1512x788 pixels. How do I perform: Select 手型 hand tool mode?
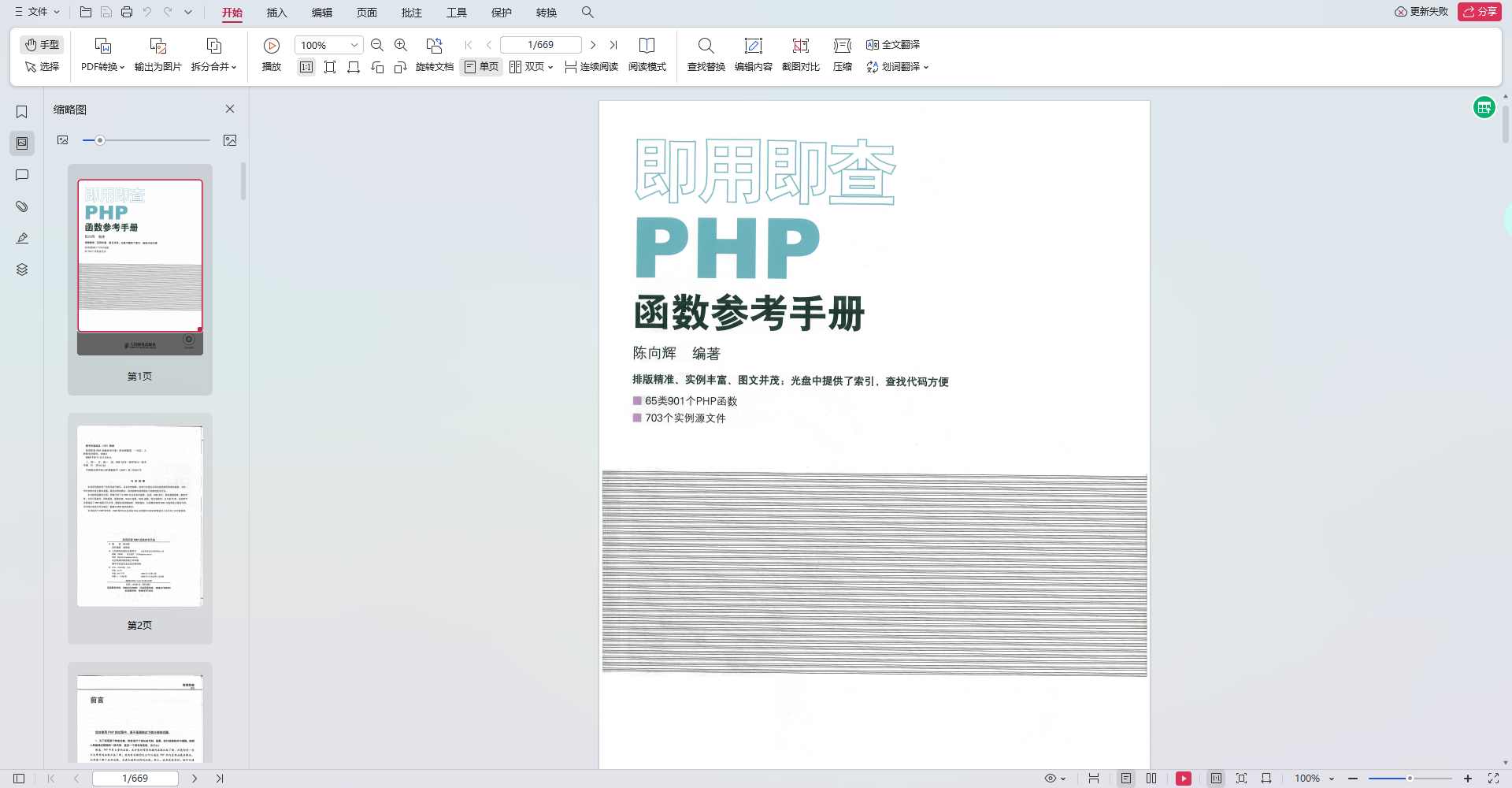[42, 45]
